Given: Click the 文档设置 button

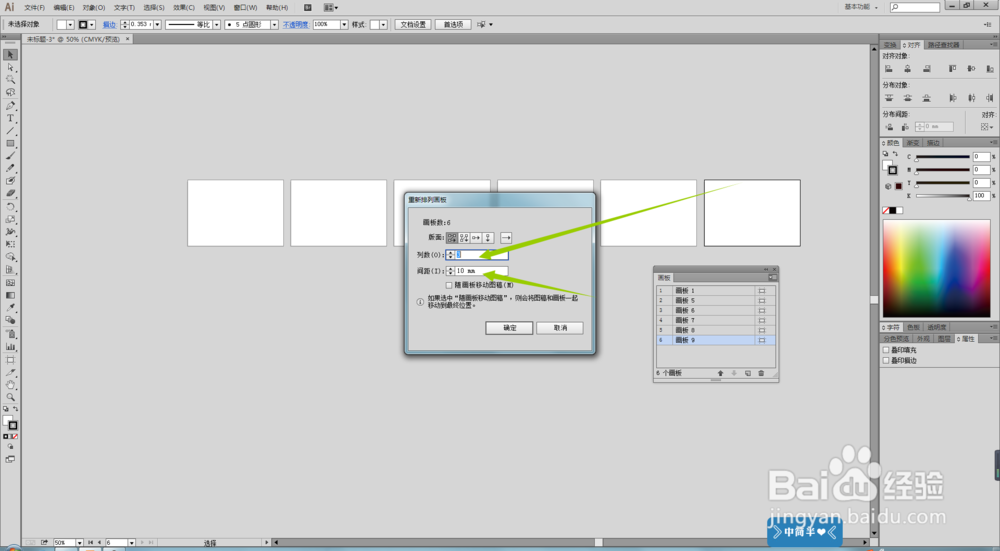Looking at the screenshot, I should pos(413,24).
